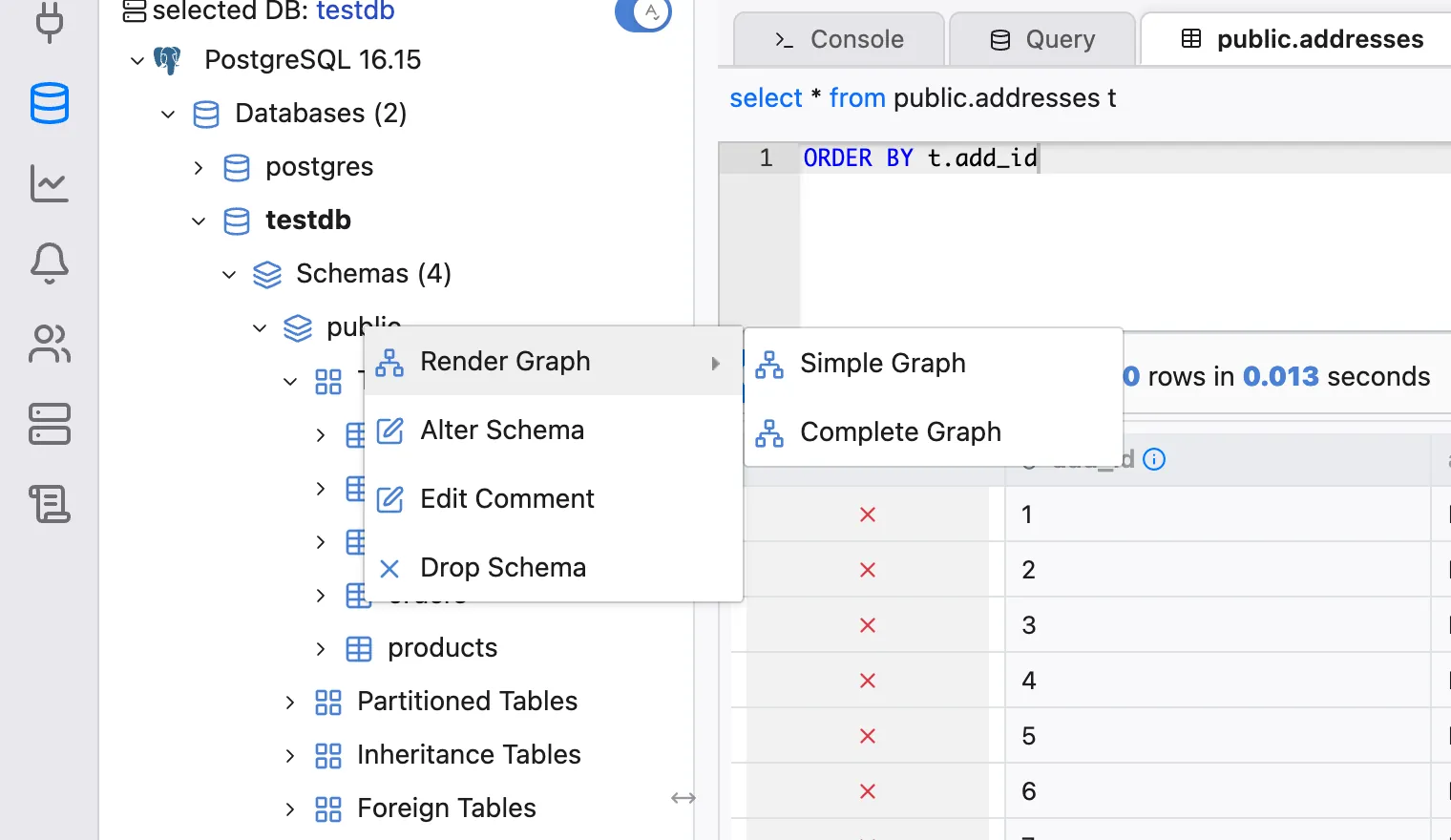Click into the ORDER BY query editor line
Screen dimensions: 1451x840
click(1125, 157)
